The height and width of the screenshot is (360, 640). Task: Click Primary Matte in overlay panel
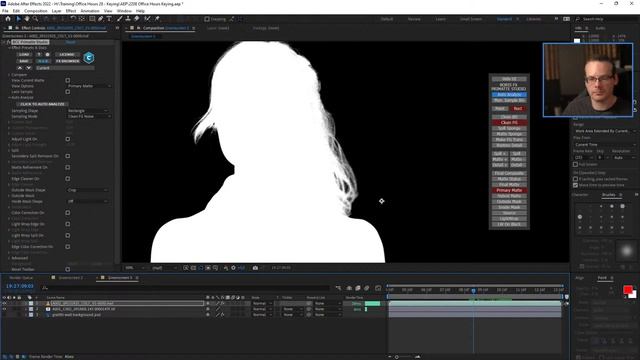point(509,190)
